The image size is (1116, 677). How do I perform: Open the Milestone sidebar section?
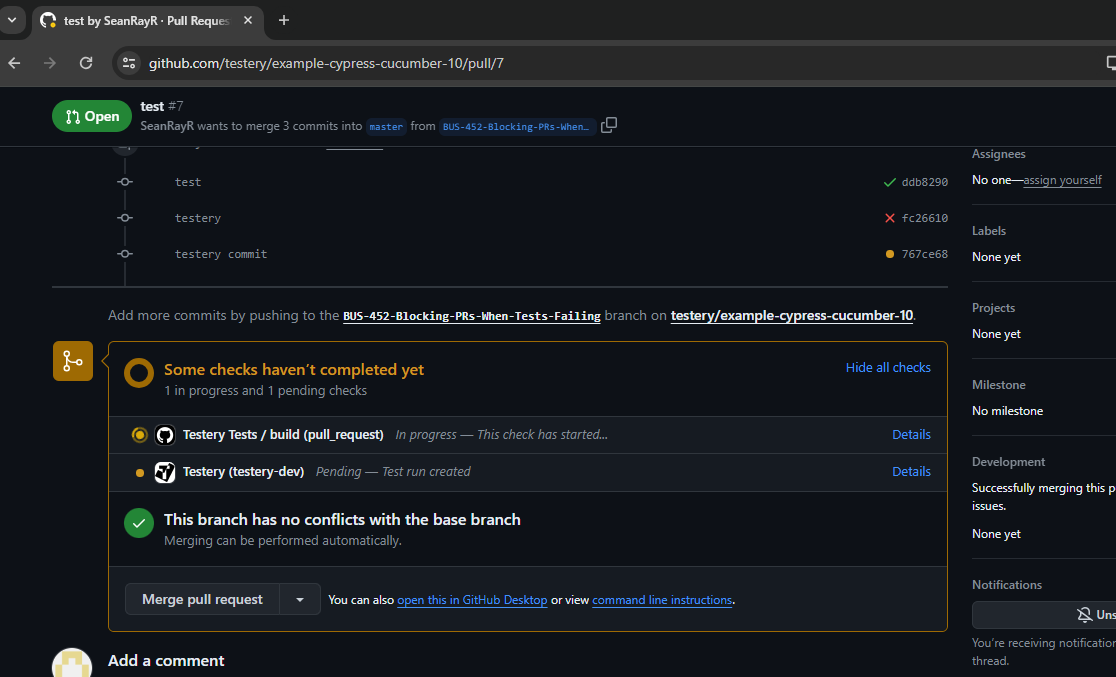click(x=999, y=384)
